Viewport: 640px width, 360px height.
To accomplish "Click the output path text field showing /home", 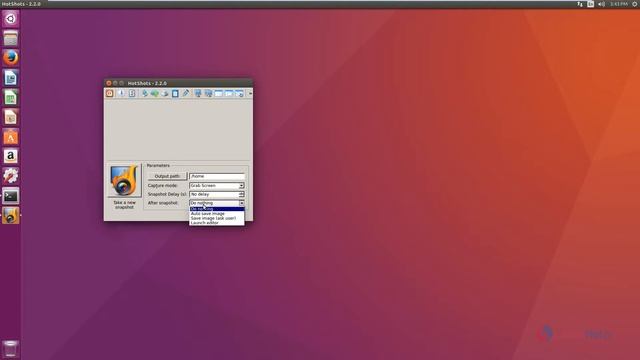I will (x=217, y=176).
